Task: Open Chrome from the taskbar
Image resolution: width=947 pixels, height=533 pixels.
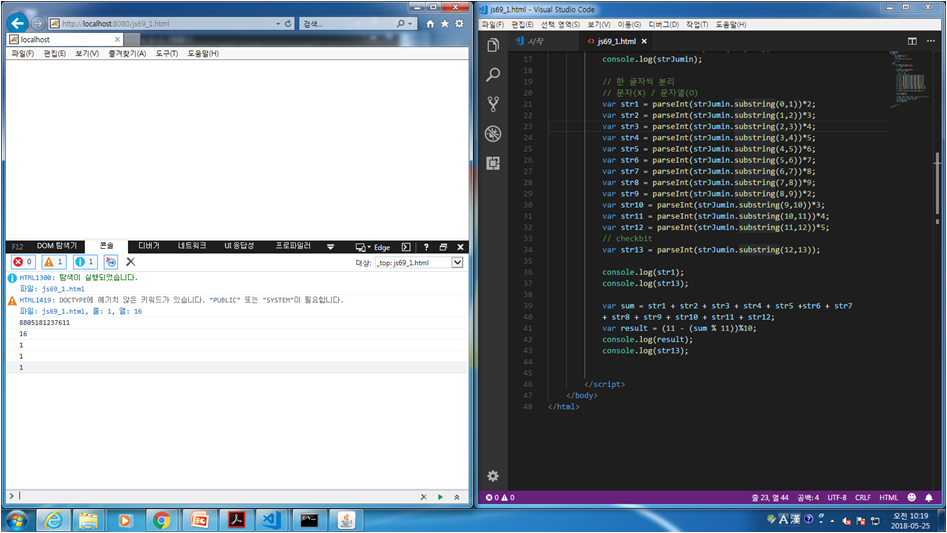Action: [x=161, y=520]
